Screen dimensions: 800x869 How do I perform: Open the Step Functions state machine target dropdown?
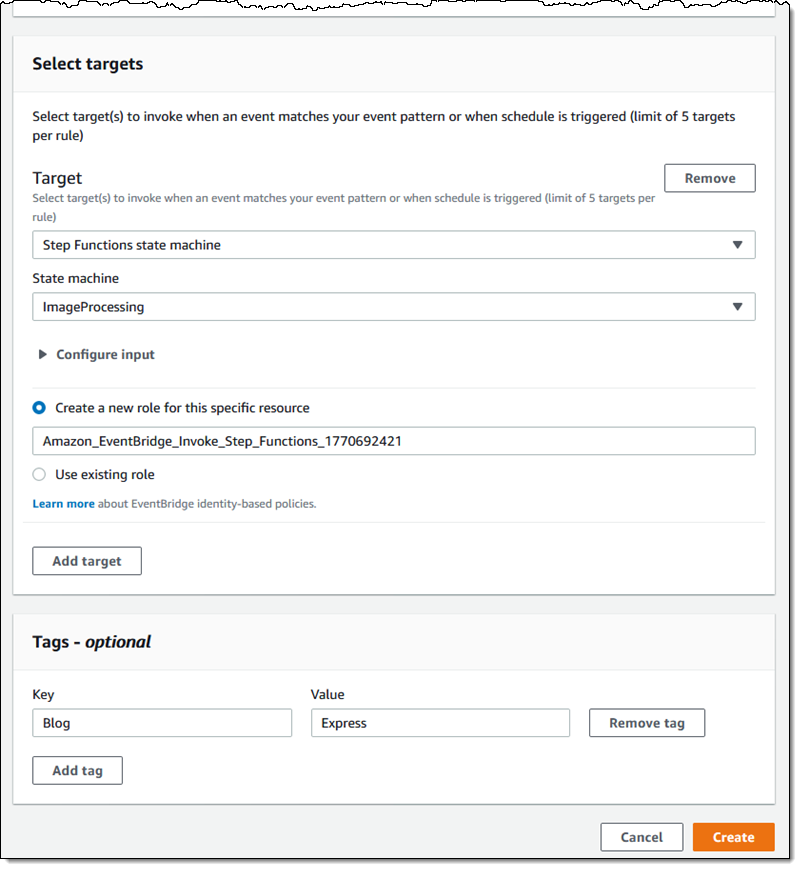click(380, 245)
